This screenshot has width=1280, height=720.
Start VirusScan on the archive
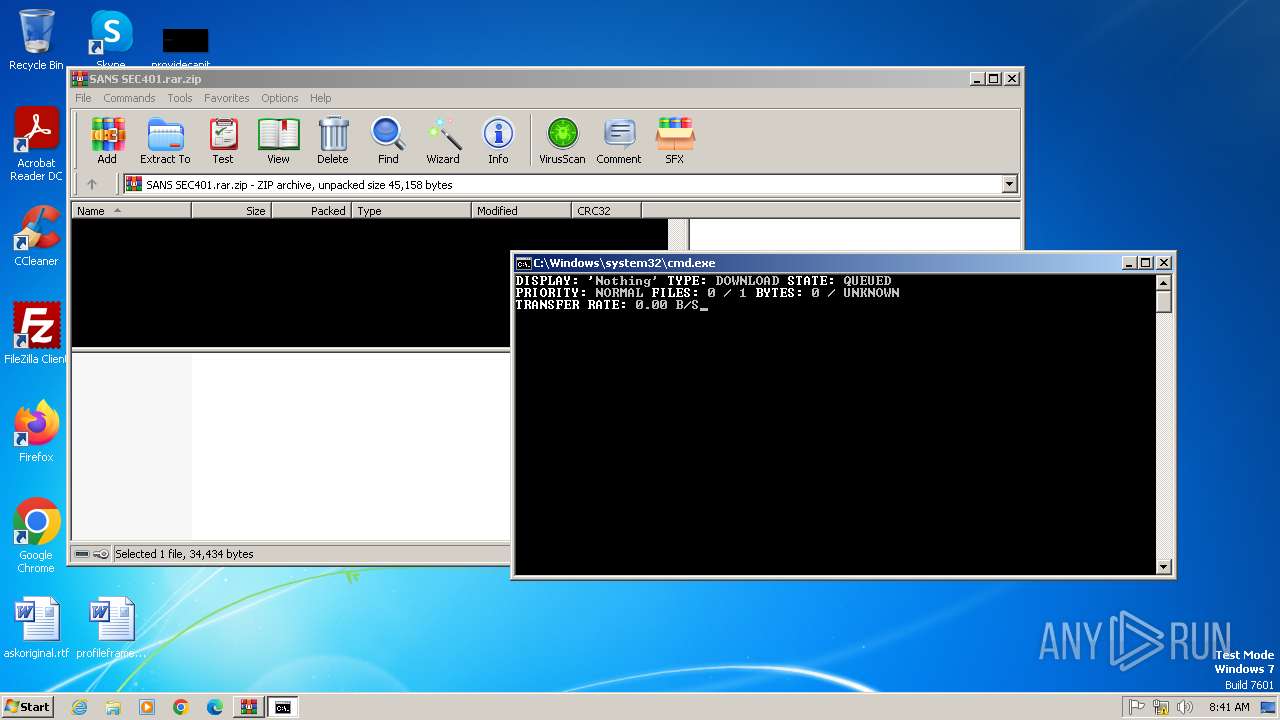tap(562, 141)
